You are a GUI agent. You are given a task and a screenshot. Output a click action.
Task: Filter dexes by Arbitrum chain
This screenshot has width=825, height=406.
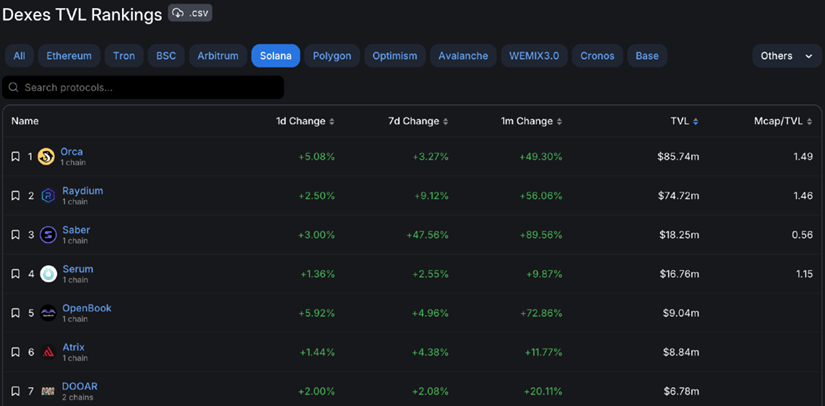pos(218,56)
